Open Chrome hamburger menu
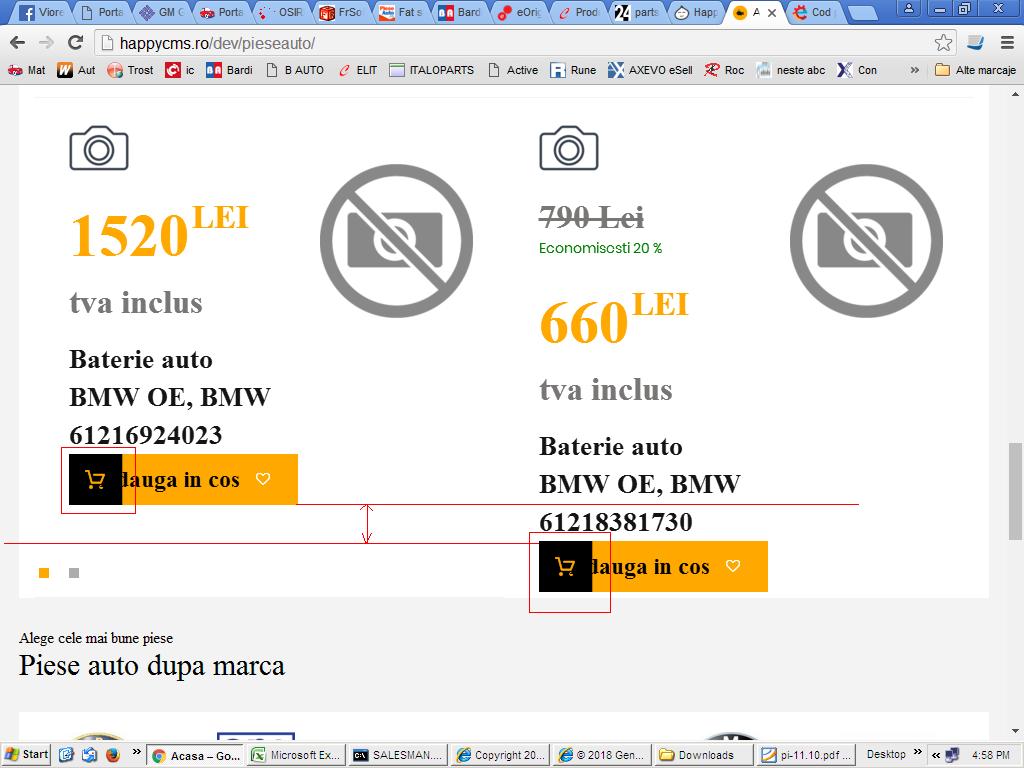 [1007, 43]
